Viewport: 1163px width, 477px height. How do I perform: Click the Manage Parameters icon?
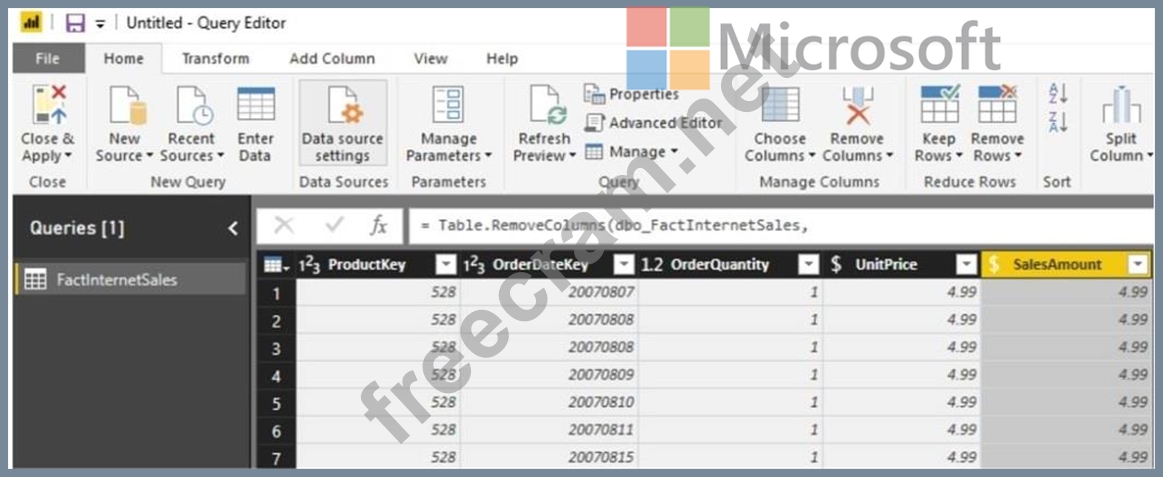tap(449, 104)
